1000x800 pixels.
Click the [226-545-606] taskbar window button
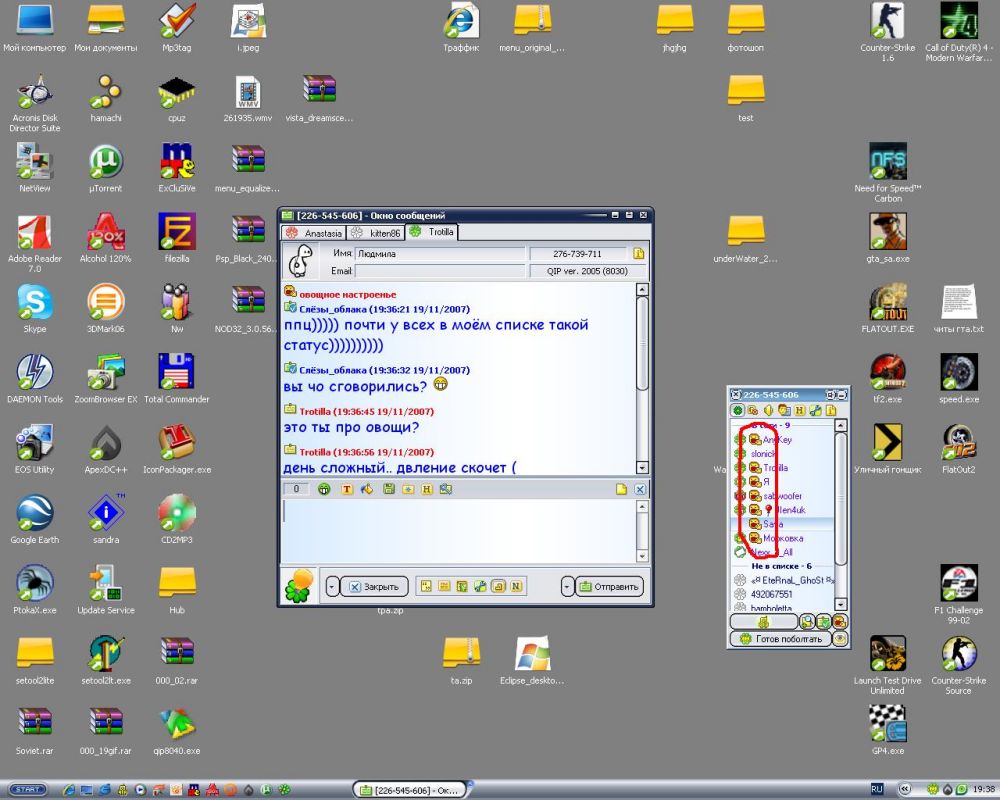click(411, 790)
